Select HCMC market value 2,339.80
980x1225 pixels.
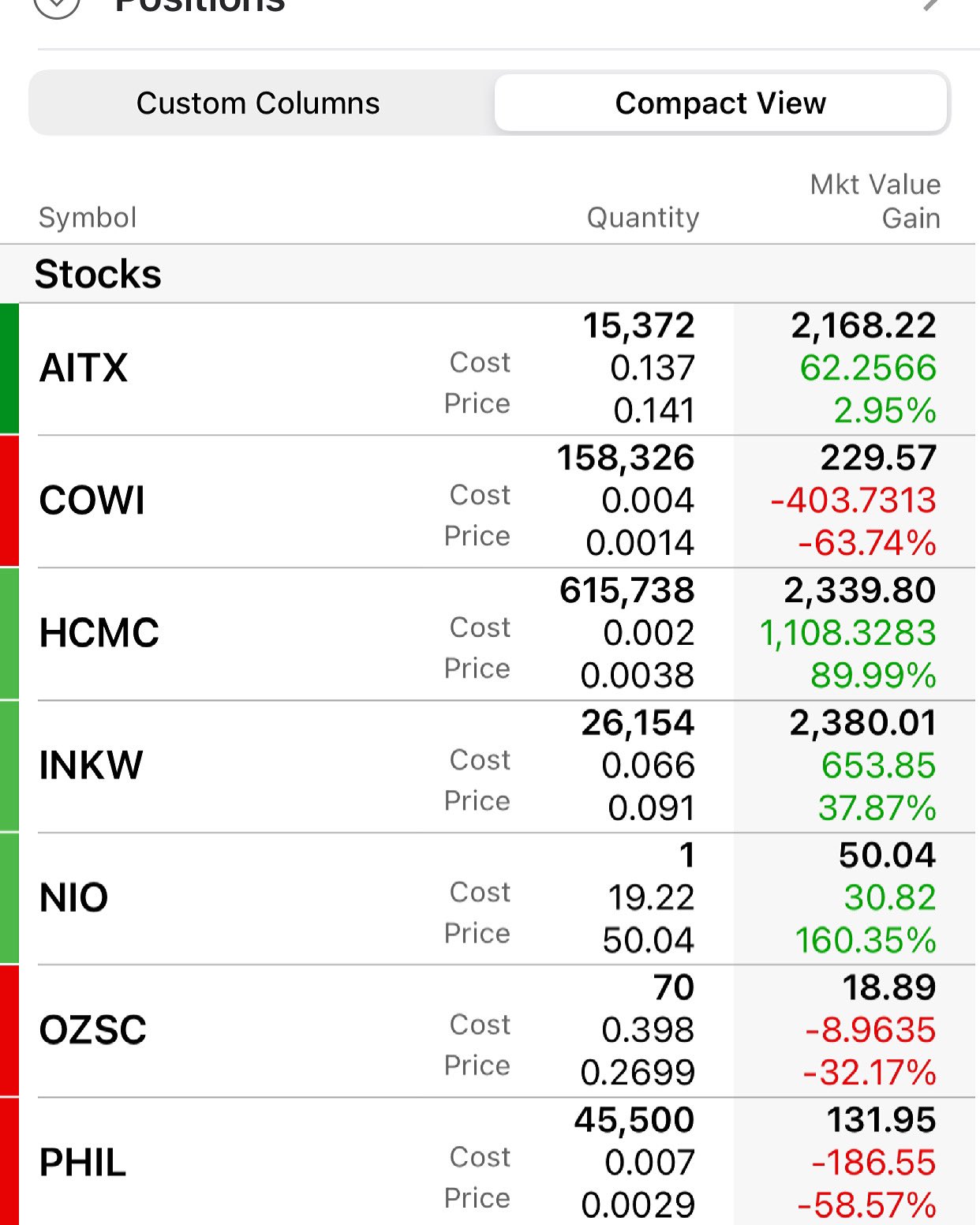pos(859,590)
